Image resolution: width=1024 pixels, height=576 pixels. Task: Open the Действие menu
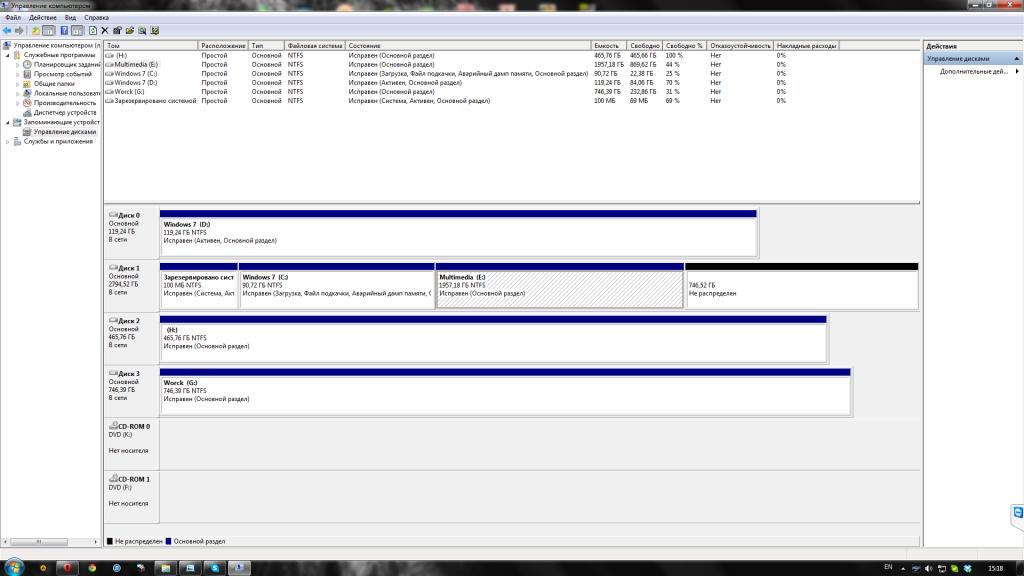pos(42,18)
